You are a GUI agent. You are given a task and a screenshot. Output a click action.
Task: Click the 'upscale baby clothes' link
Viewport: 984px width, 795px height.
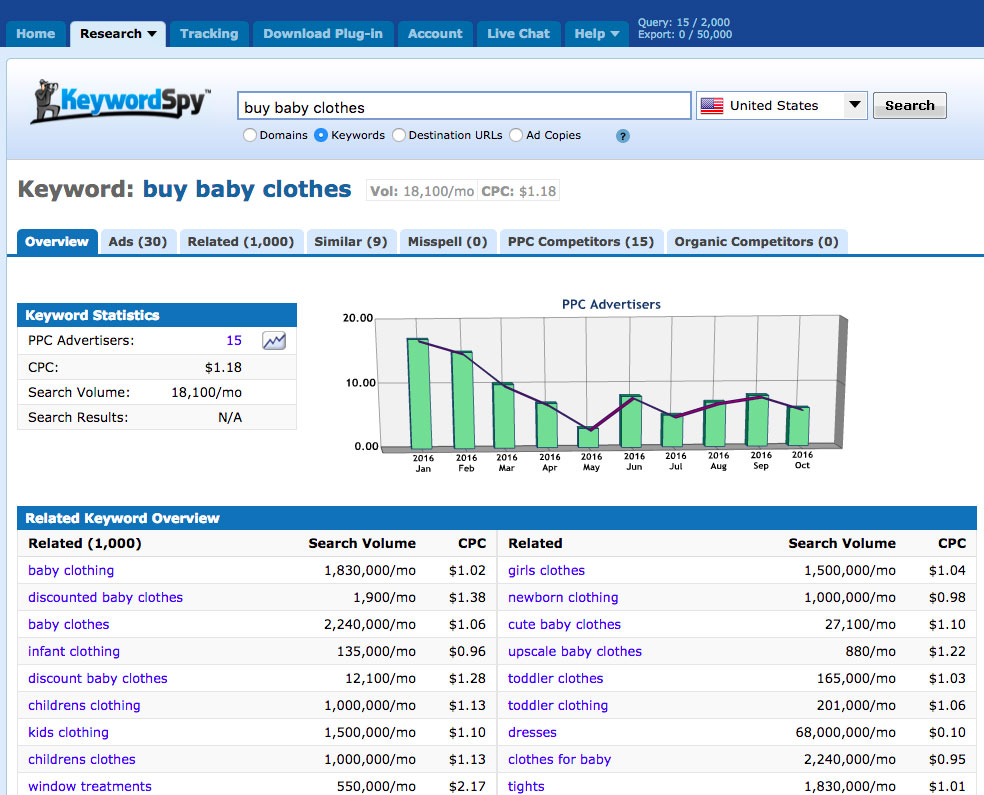[x=574, y=651]
